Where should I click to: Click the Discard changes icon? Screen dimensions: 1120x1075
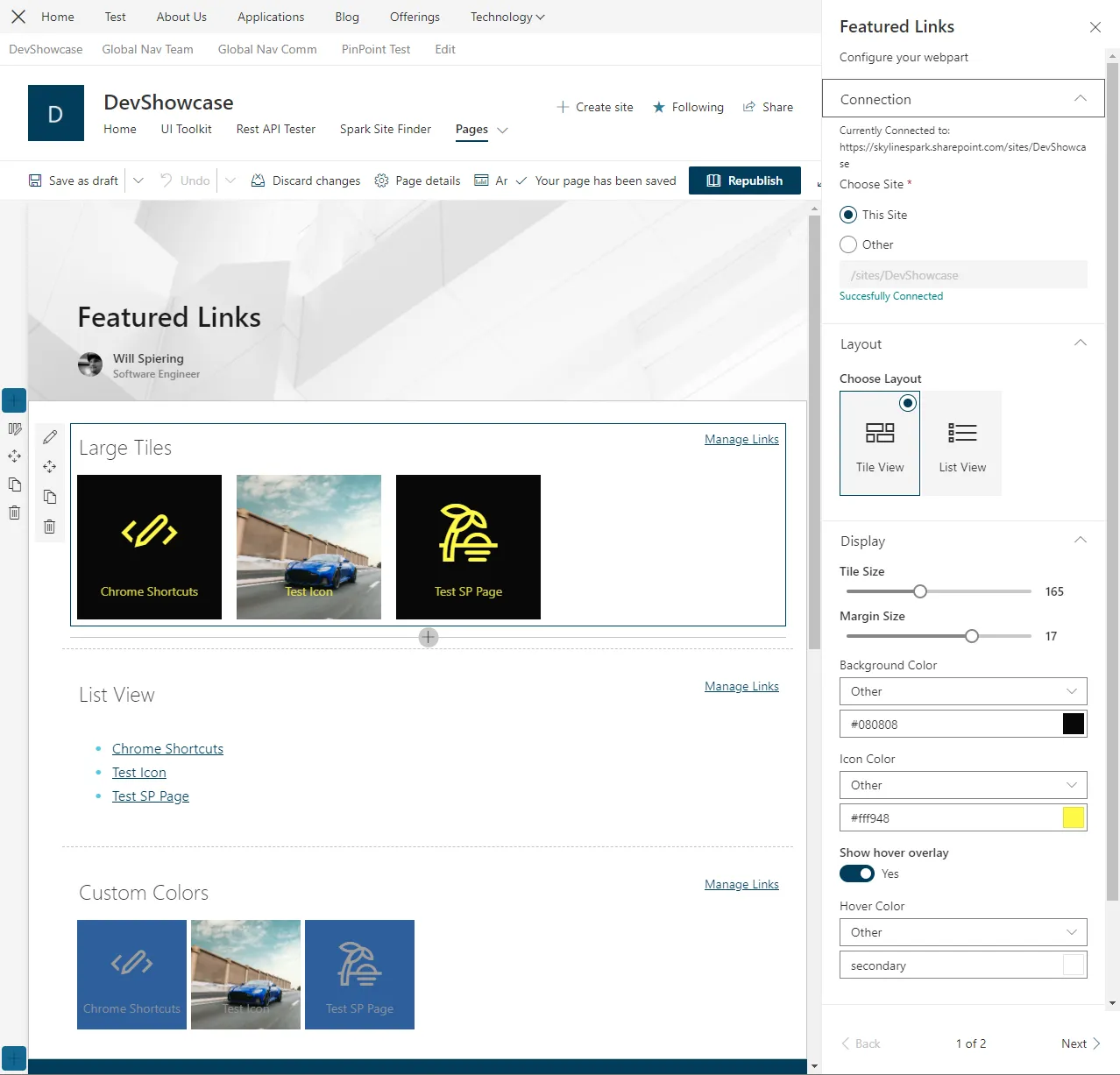coord(258,180)
